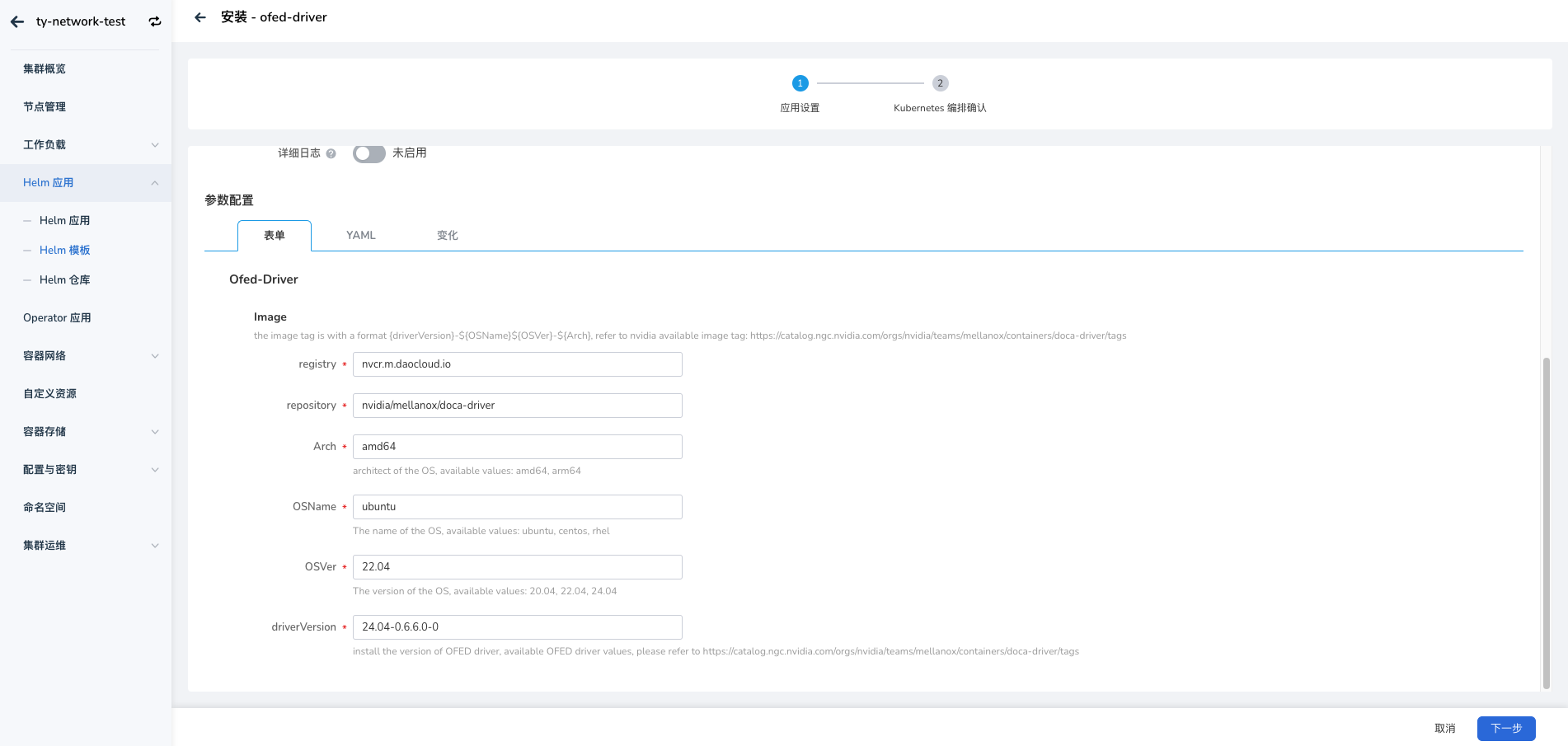The width and height of the screenshot is (1568, 746).
Task: Open the 变化 tab
Action: point(447,236)
